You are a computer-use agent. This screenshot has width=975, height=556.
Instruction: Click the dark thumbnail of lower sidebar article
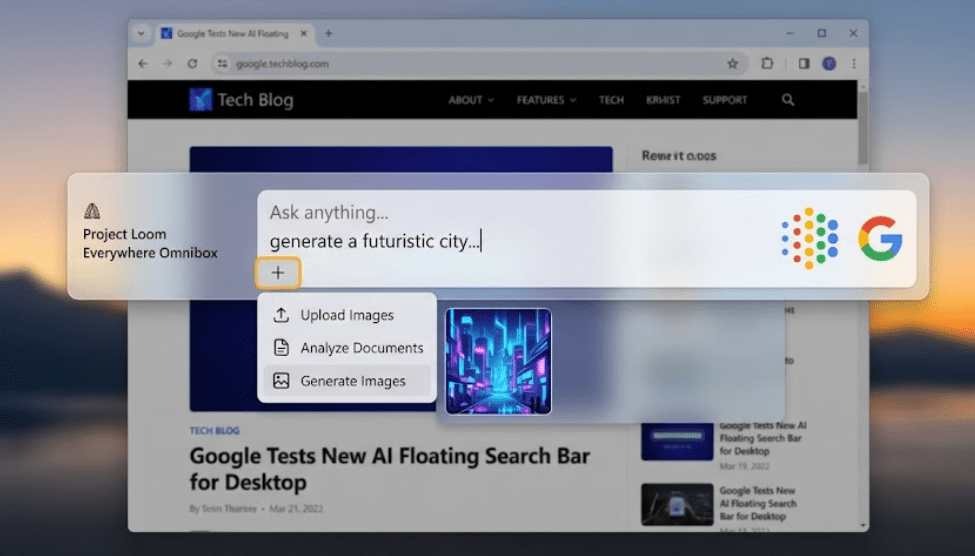[x=677, y=504]
